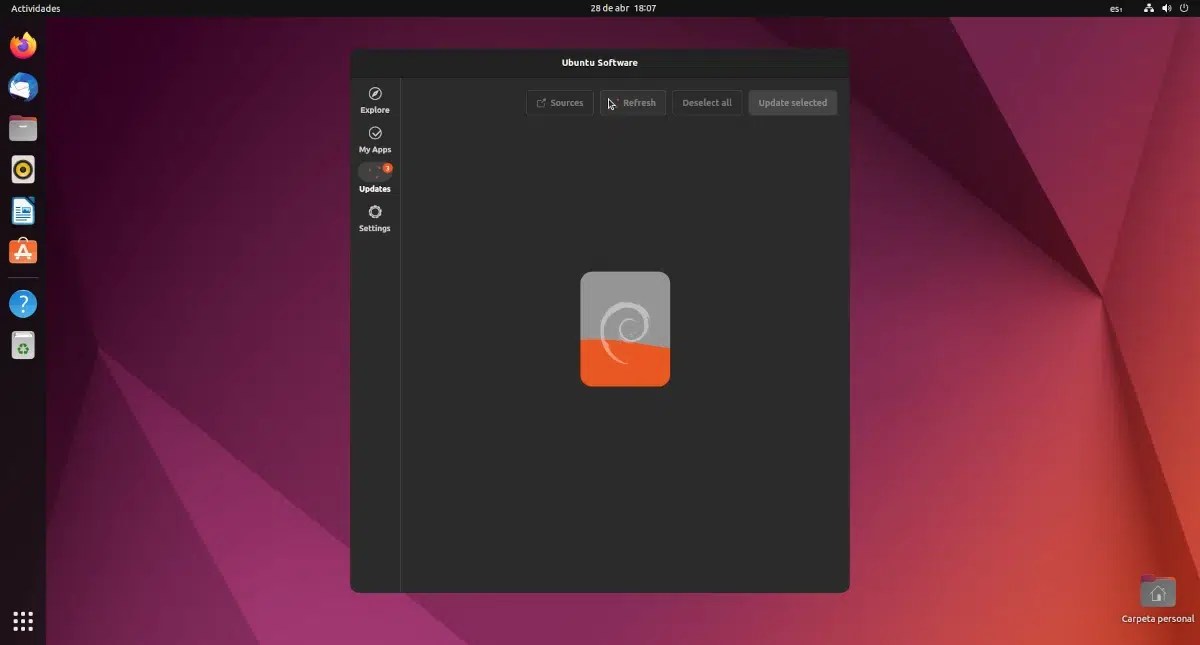Open Files manager from the dock

tap(23, 128)
